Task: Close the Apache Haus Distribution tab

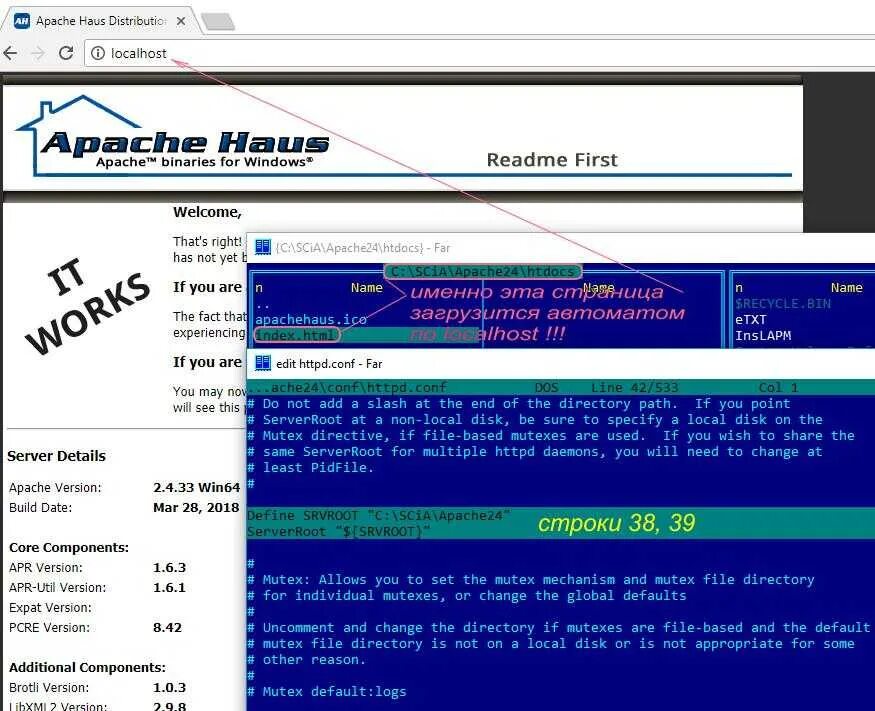Action: (181, 21)
